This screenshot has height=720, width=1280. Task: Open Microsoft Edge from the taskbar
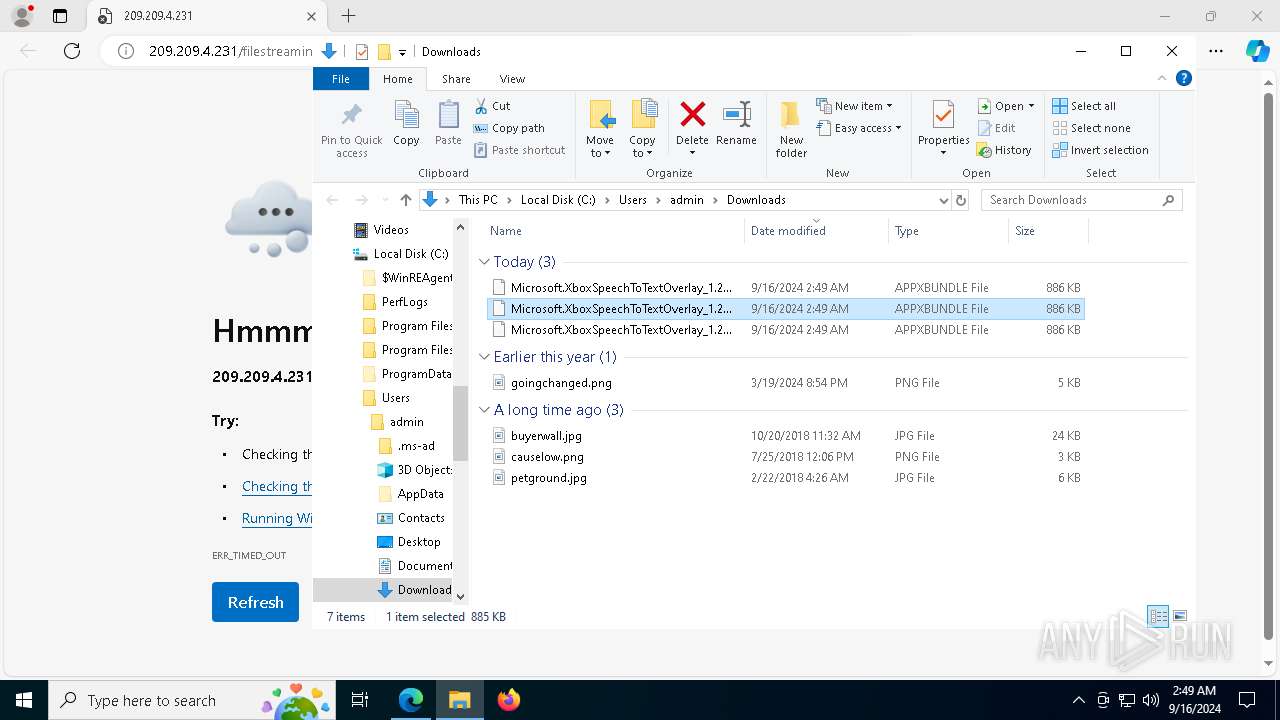411,700
